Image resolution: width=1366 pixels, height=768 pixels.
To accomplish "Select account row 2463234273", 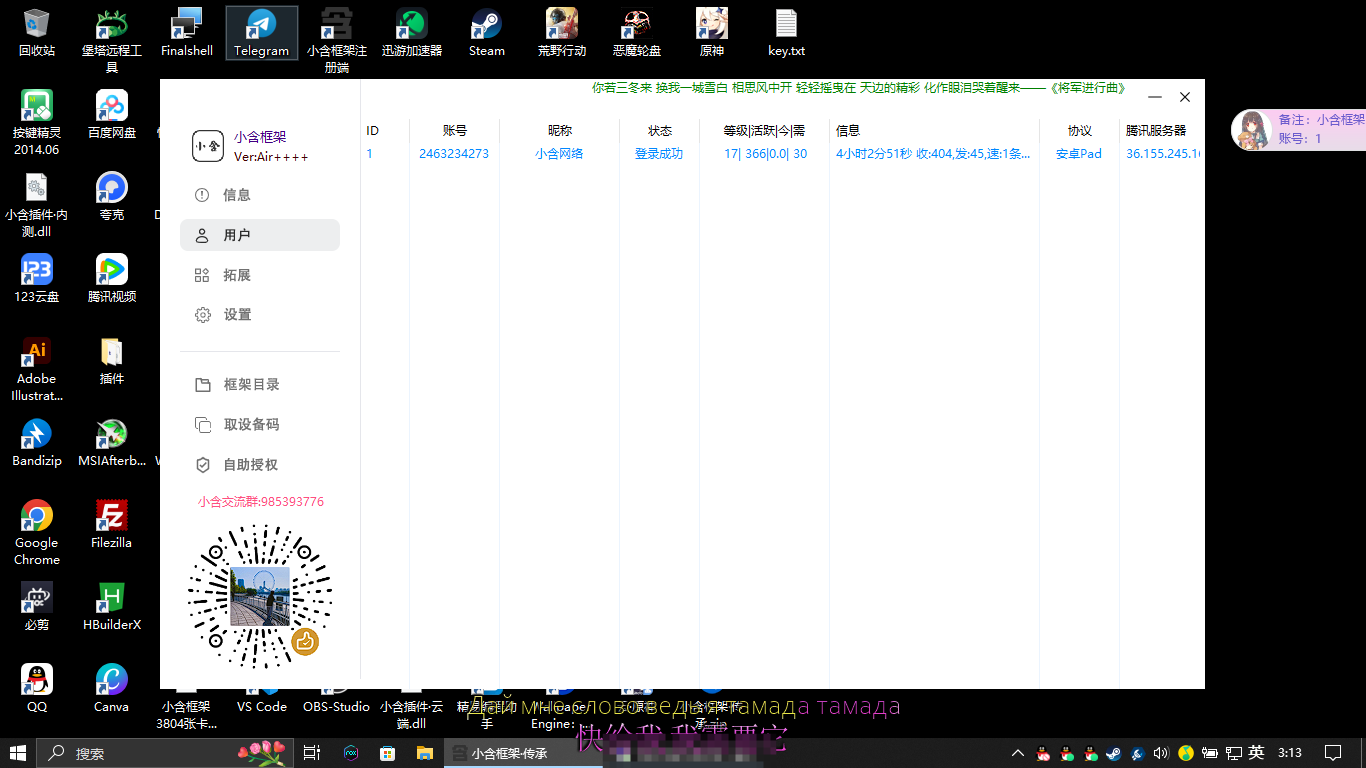I will (x=454, y=154).
